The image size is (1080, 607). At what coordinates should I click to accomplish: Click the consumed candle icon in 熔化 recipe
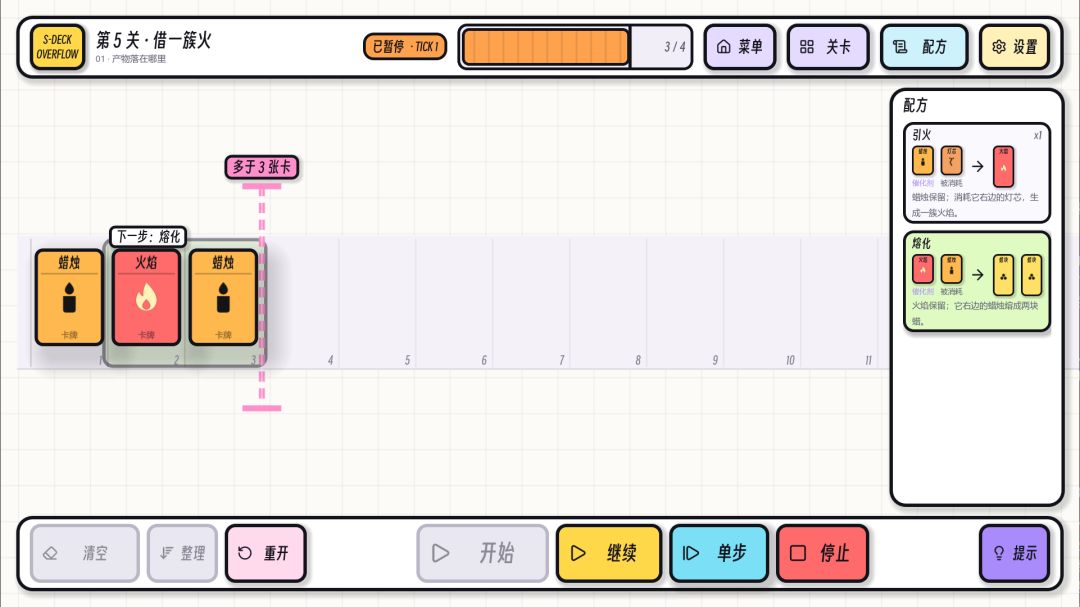(x=951, y=269)
